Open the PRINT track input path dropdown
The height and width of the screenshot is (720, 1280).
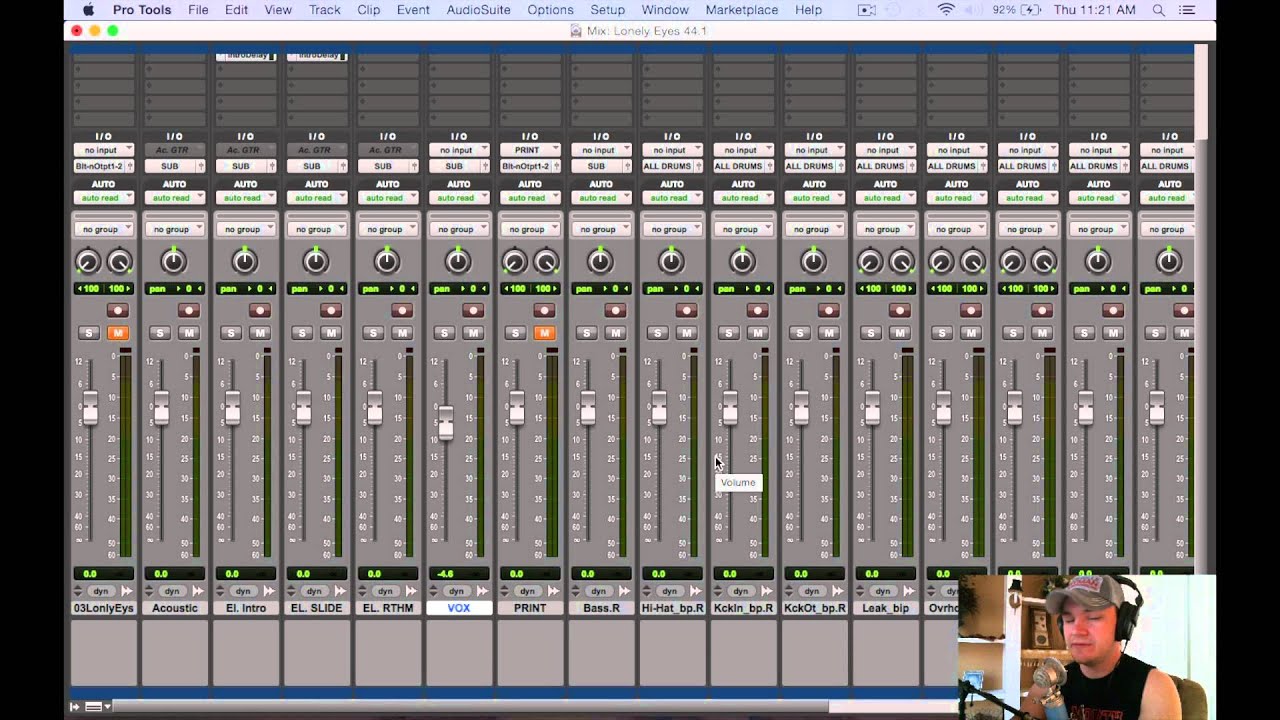(x=529, y=151)
